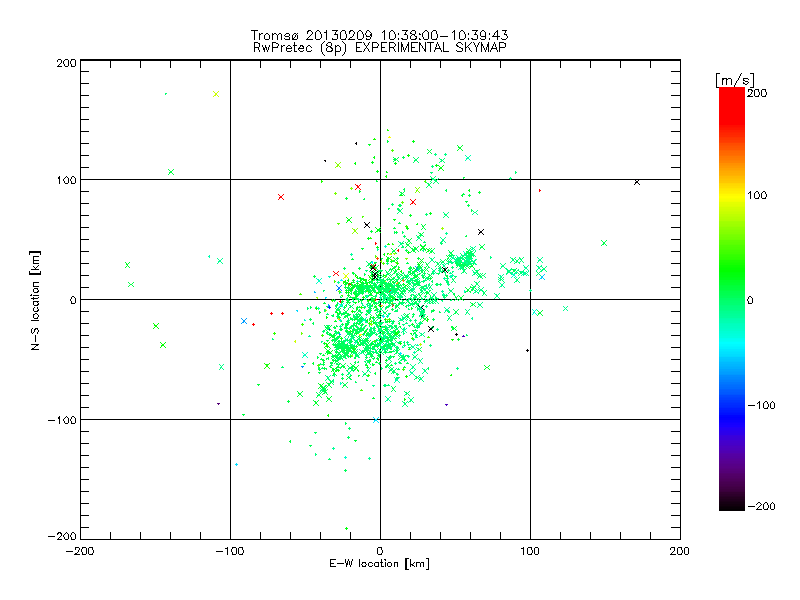
Task: Click the y-axis tick label '-100'
Action: tap(62, 420)
